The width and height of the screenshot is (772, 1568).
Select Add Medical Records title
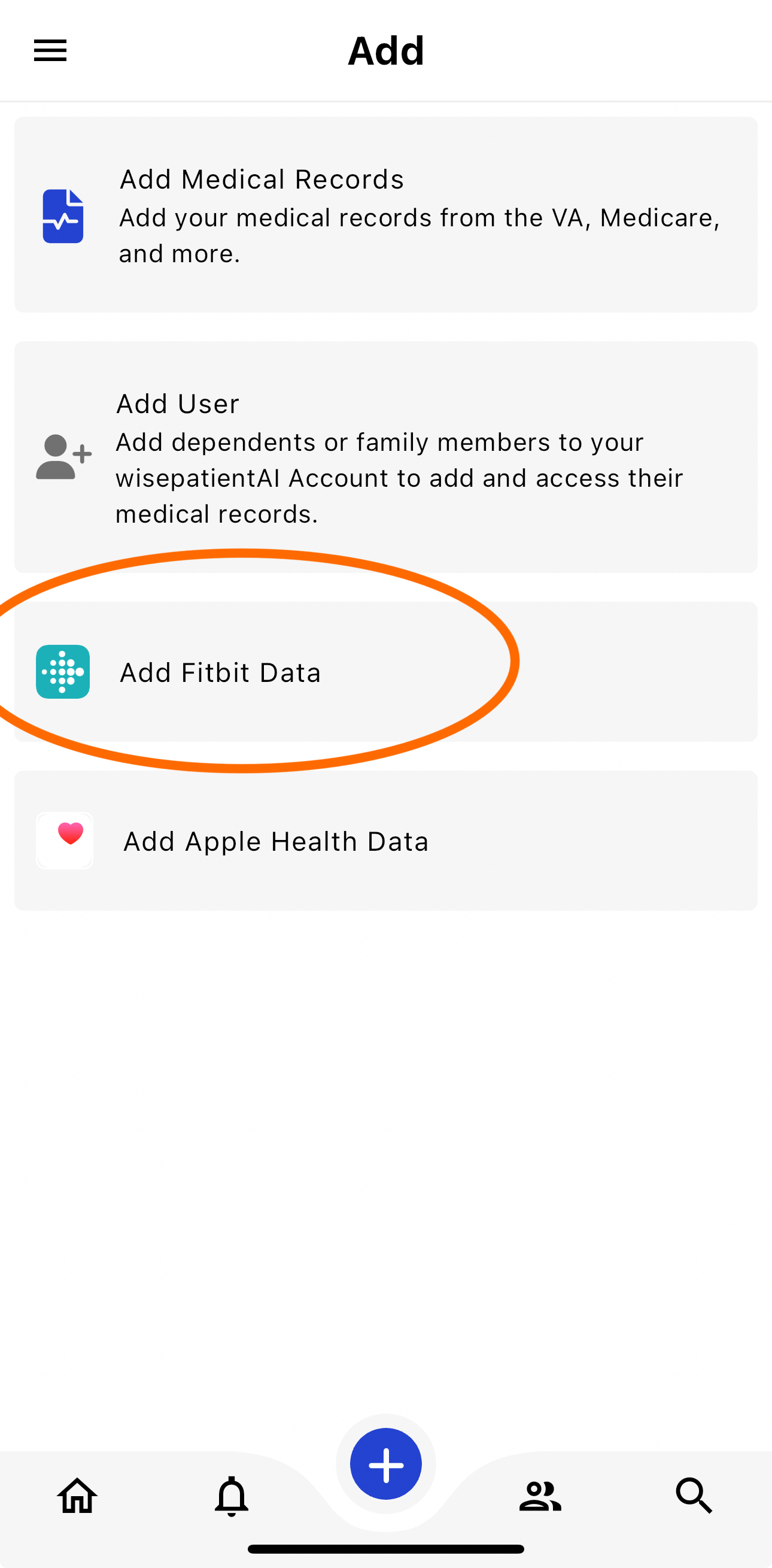(x=262, y=180)
